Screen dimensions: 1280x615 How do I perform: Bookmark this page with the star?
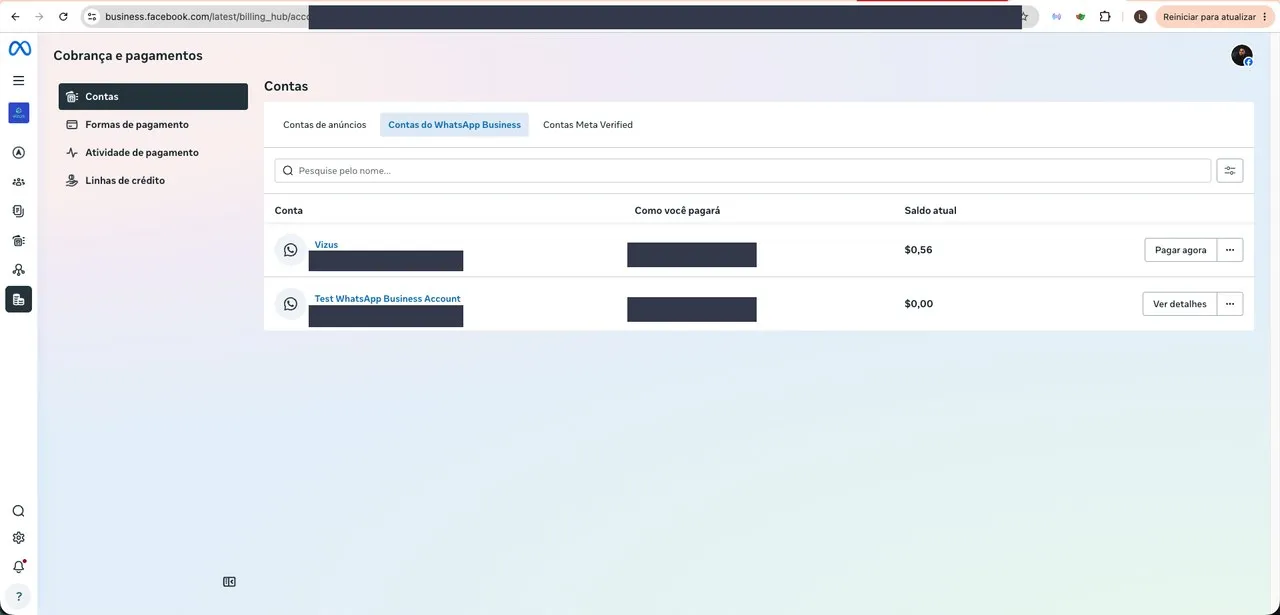point(1024,17)
